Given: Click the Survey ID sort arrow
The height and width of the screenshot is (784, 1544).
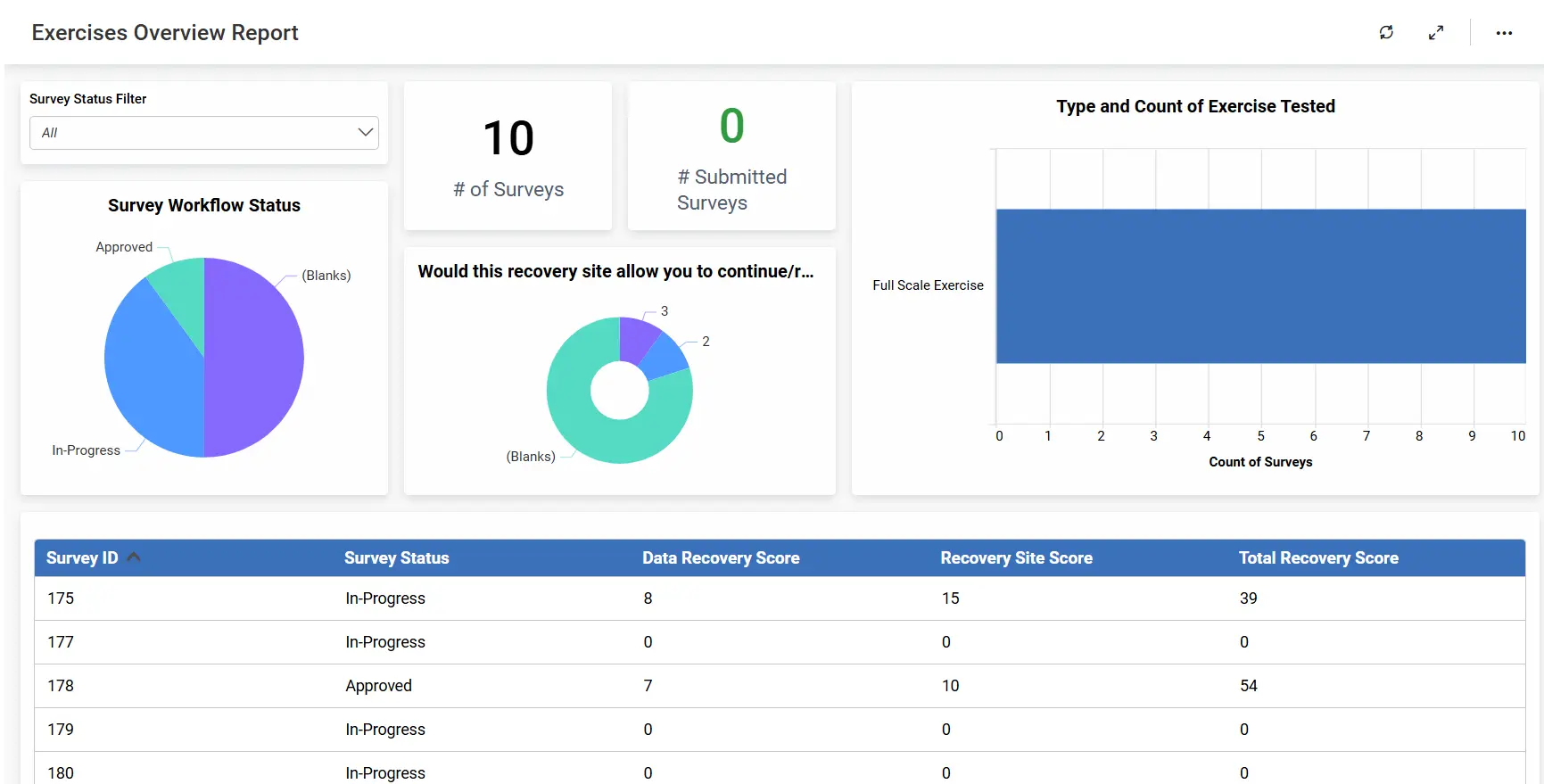Looking at the screenshot, I should click(x=135, y=557).
